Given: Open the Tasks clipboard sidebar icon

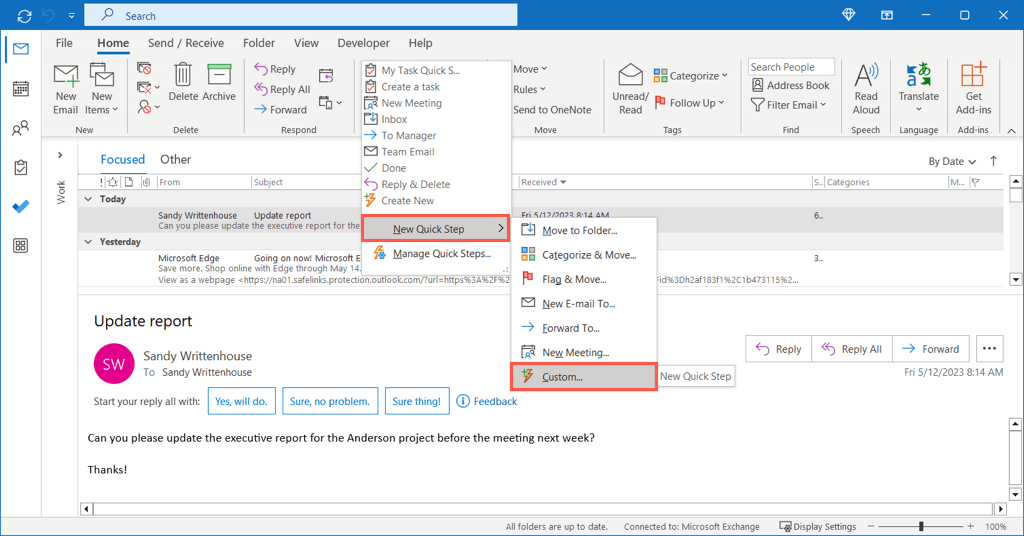Looking at the screenshot, I should point(21,167).
